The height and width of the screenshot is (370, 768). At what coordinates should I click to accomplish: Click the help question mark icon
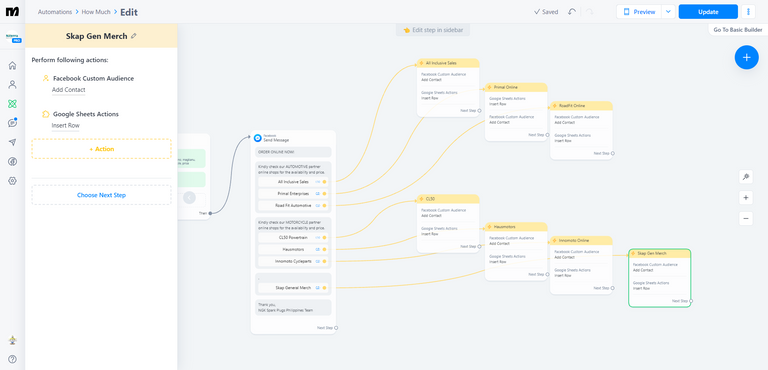pyautogui.click(x=12, y=359)
